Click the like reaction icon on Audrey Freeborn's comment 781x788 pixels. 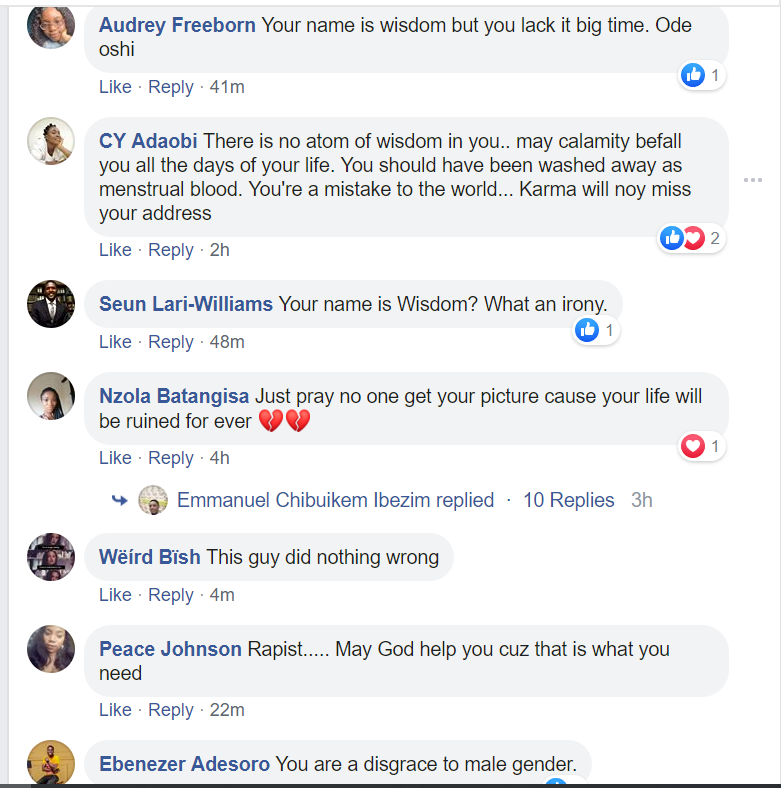(693, 75)
